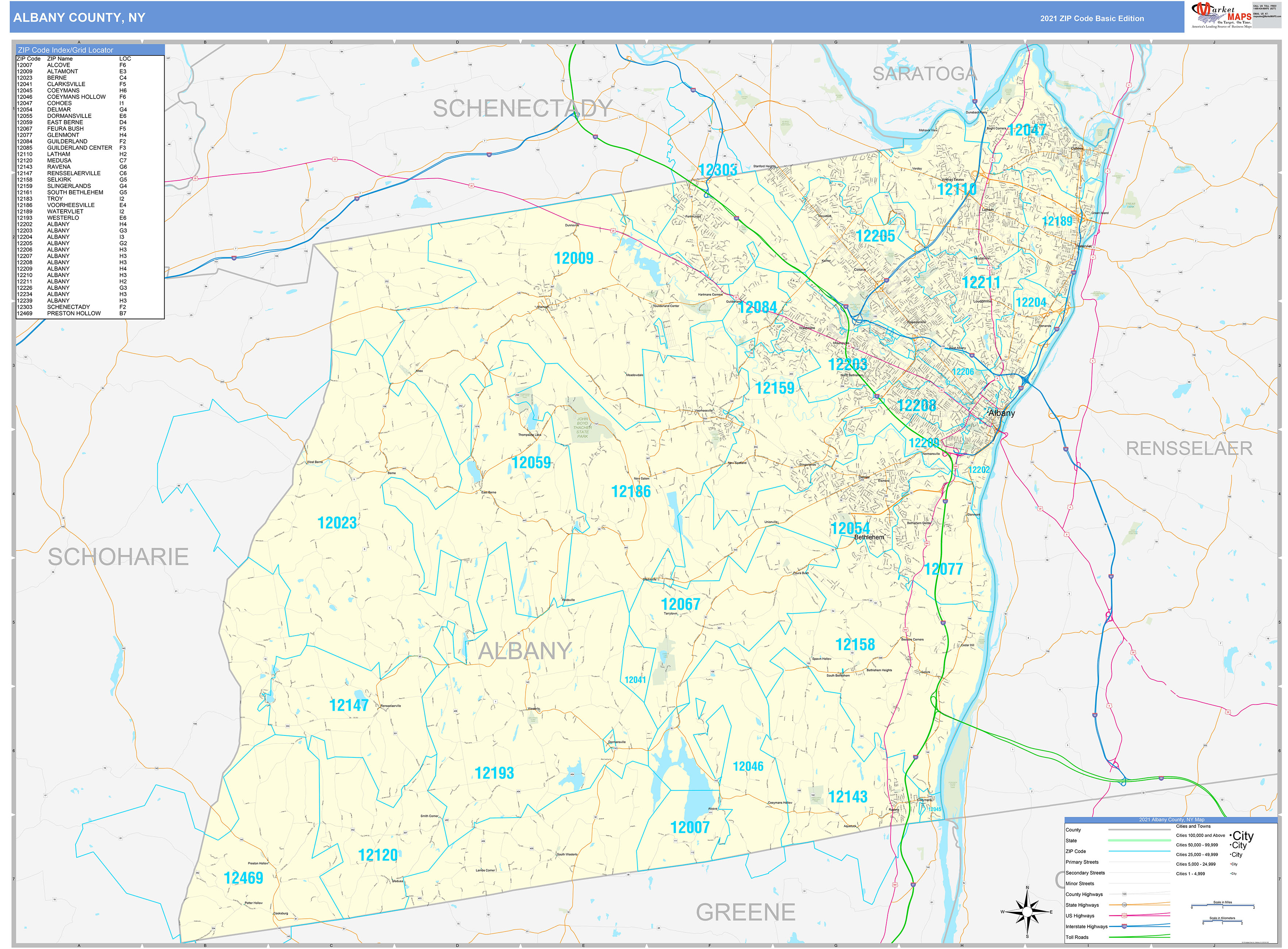Screen dimensions: 1288x949
Task: Click the ZIP label 12186 on the map
Action: point(631,492)
